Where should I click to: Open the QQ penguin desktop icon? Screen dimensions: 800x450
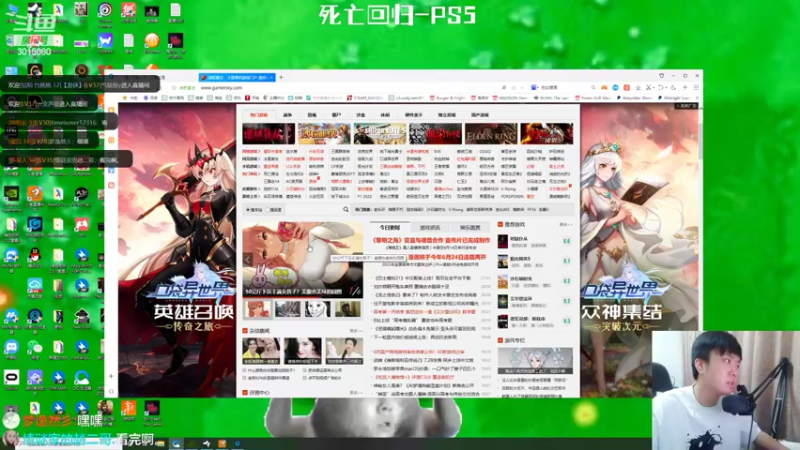pos(35,255)
